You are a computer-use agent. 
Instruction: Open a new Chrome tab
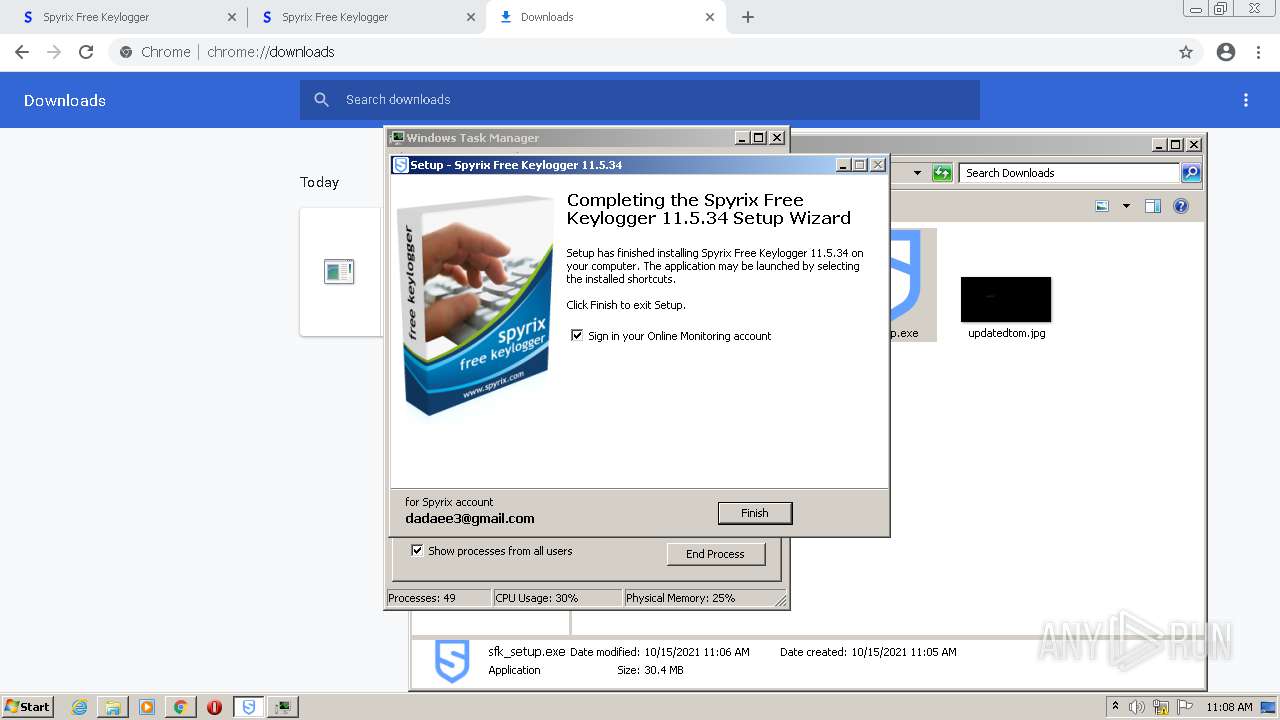click(748, 17)
